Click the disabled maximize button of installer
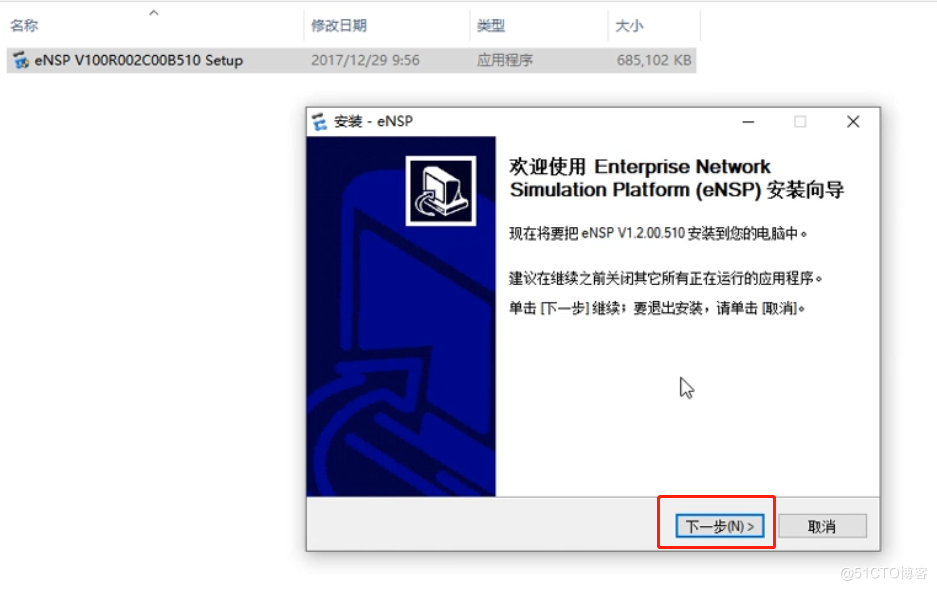Viewport: 937px width, 590px height. pos(800,122)
